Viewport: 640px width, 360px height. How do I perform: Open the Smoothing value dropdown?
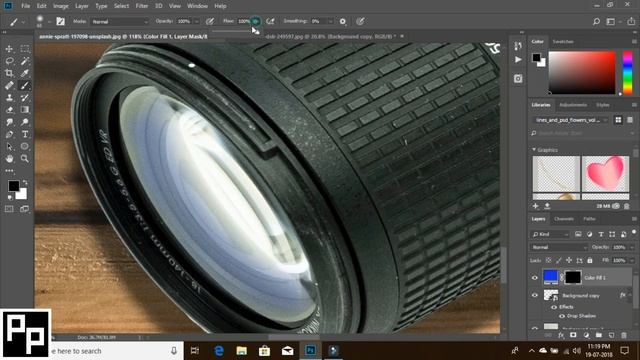coord(330,21)
